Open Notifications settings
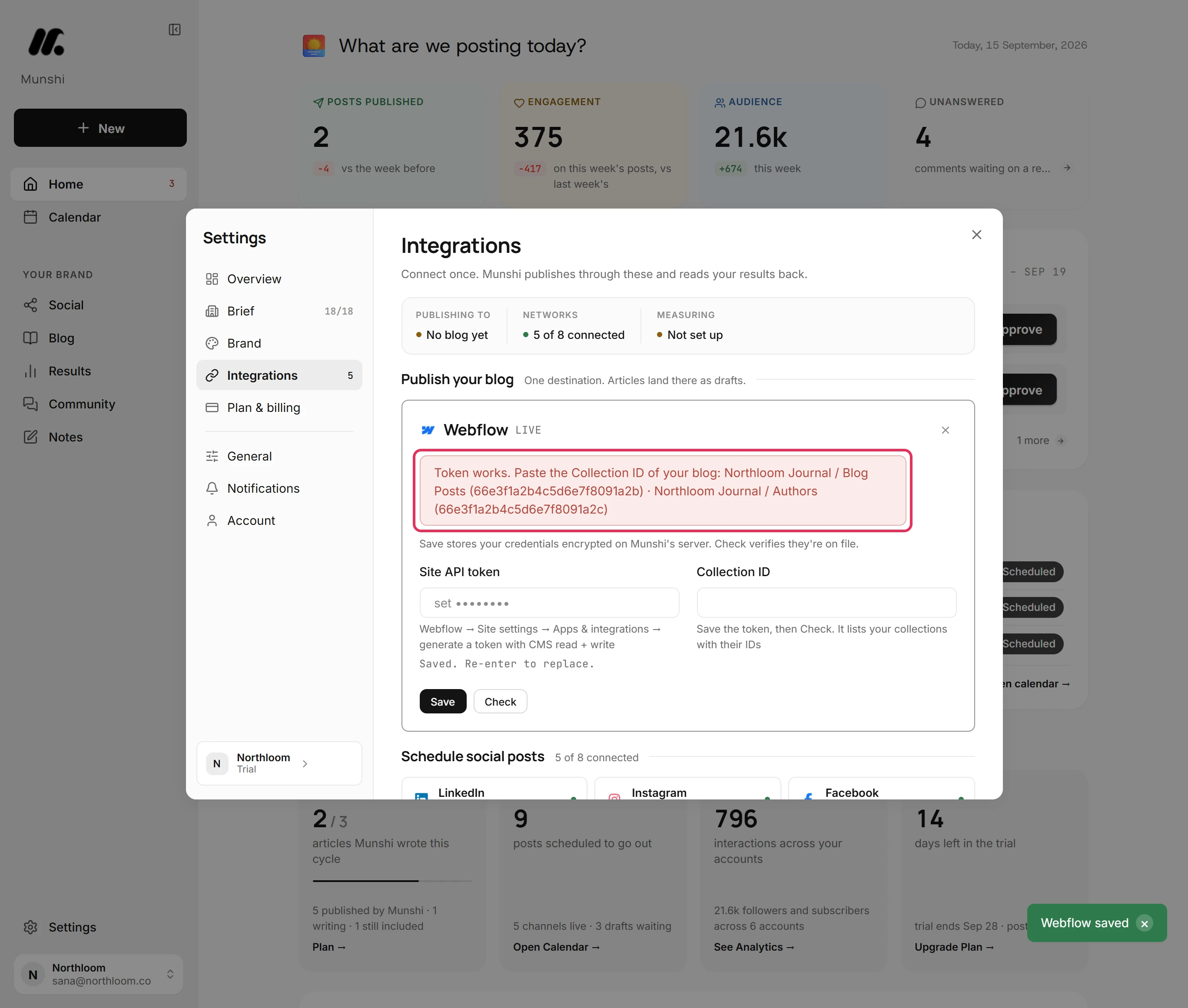The height and width of the screenshot is (1008, 1188). (279, 488)
